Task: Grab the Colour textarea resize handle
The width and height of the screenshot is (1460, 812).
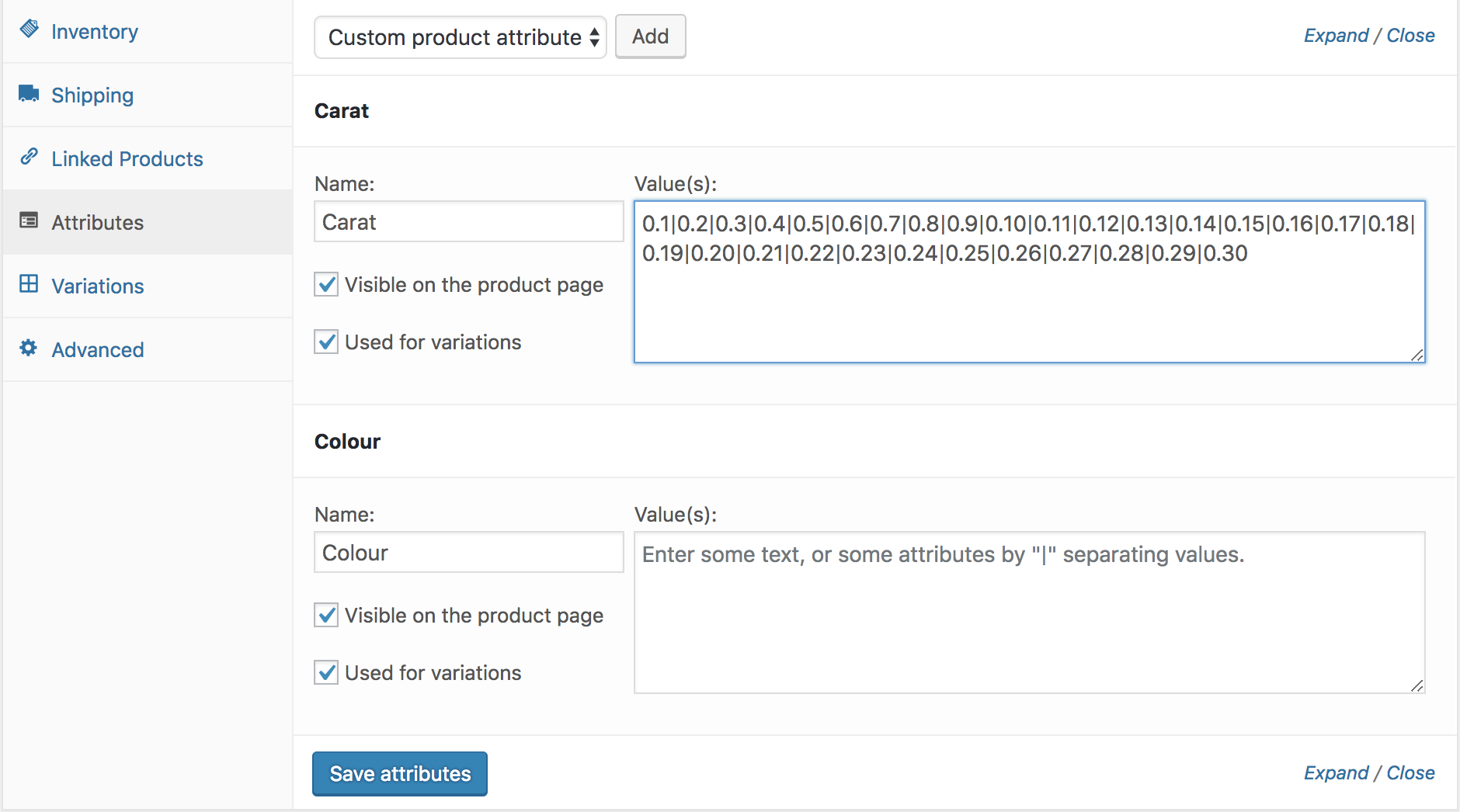Action: [x=1417, y=685]
